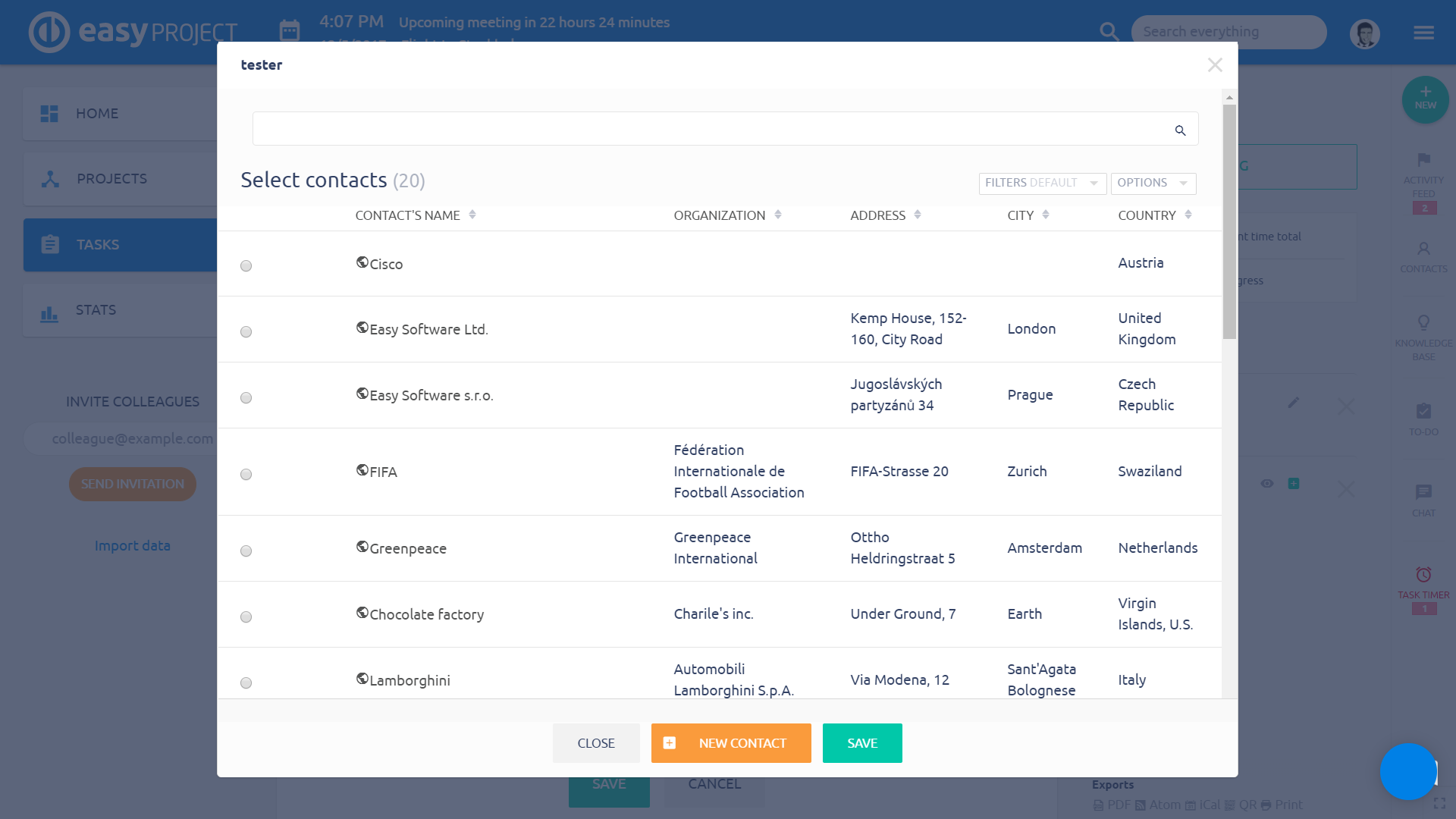The height and width of the screenshot is (819, 1456).
Task: Open the hamburger menu icon
Action: [x=1423, y=33]
